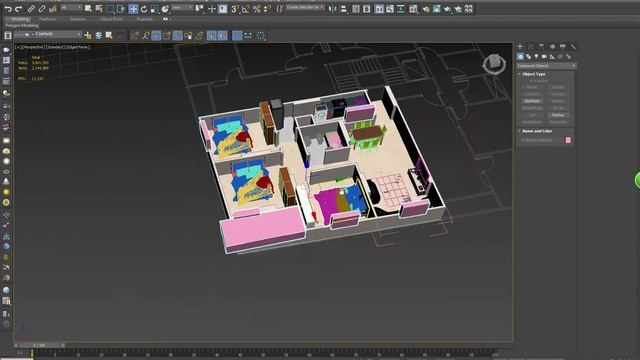
Task: Select the Cameras create category icon
Action: point(544,56)
